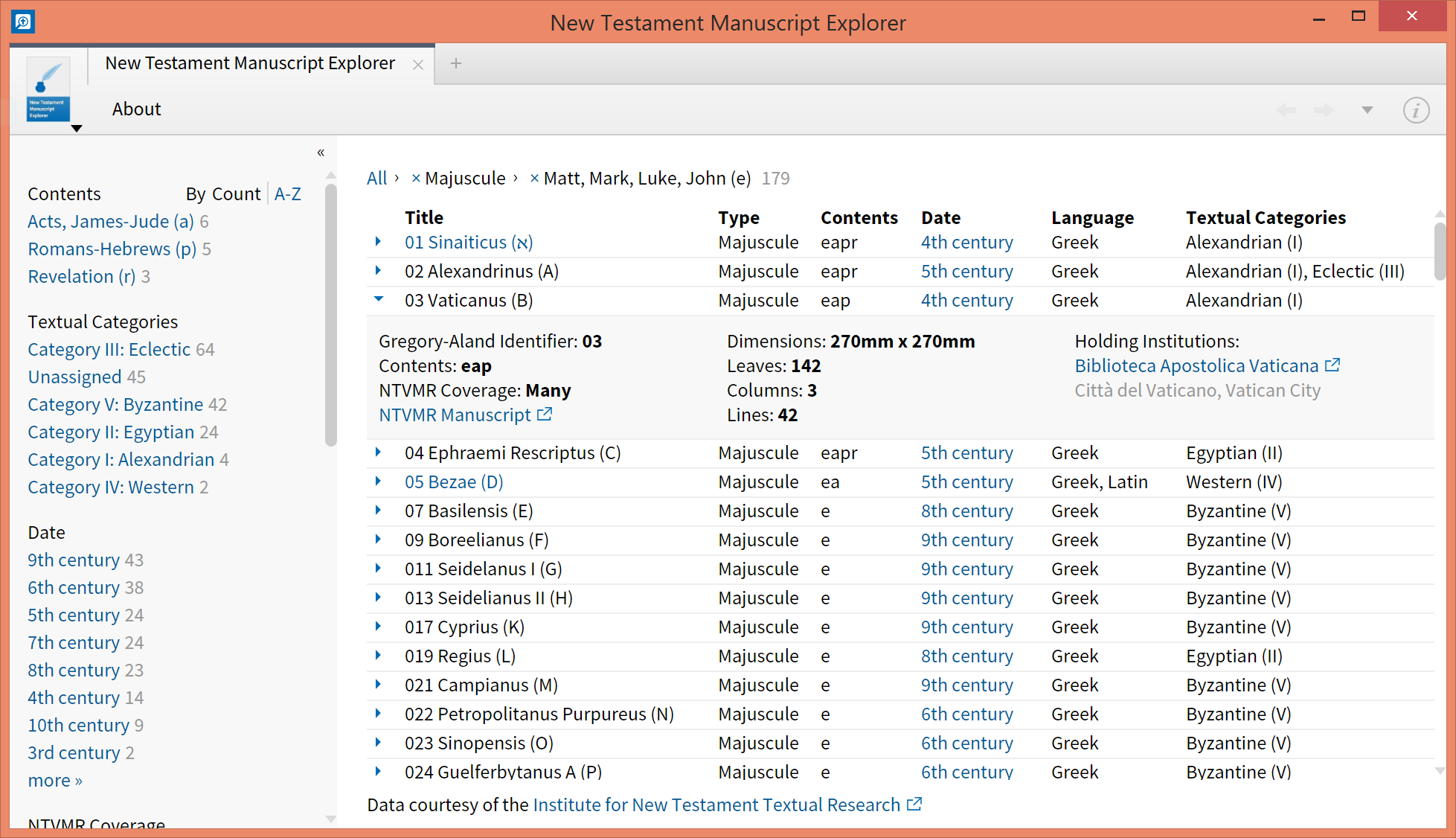Expand the 05 Bezae (D) row
The height and width of the screenshot is (838, 1456).
379,482
